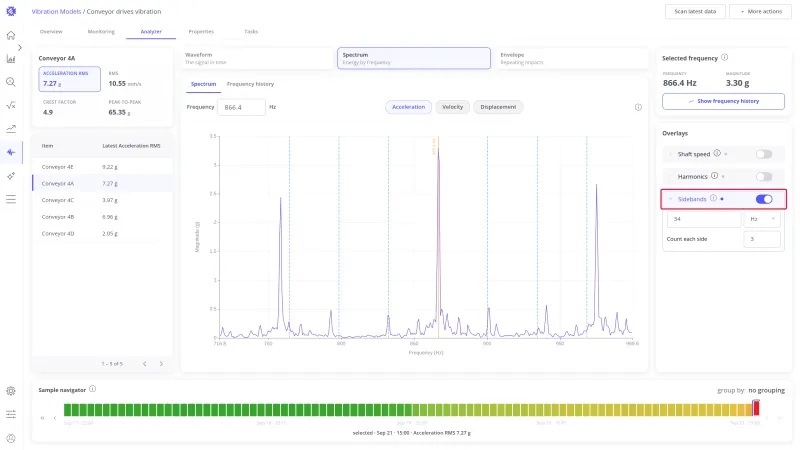Open the sparkles icon in sidebar

click(11, 176)
